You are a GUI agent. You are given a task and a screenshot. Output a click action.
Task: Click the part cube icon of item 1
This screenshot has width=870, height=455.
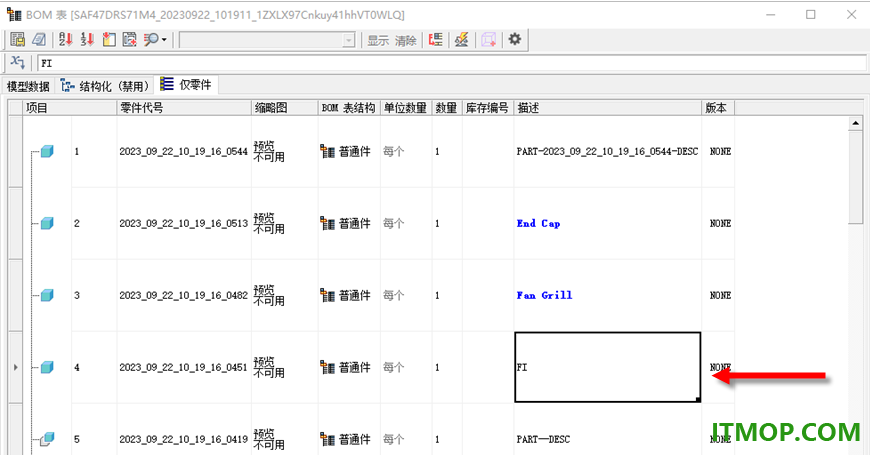tap(47, 151)
